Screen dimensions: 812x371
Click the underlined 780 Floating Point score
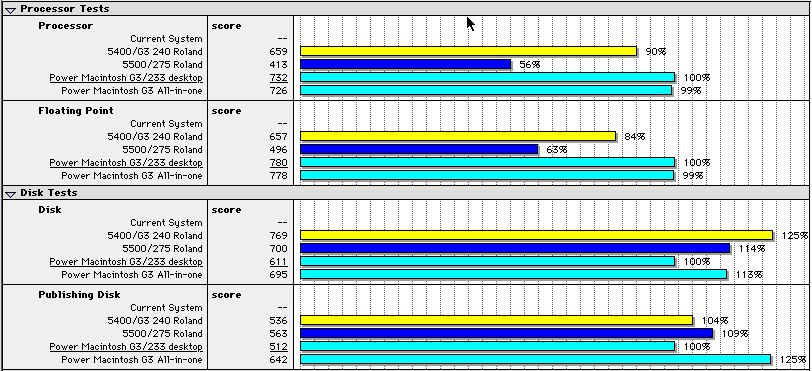(279, 163)
